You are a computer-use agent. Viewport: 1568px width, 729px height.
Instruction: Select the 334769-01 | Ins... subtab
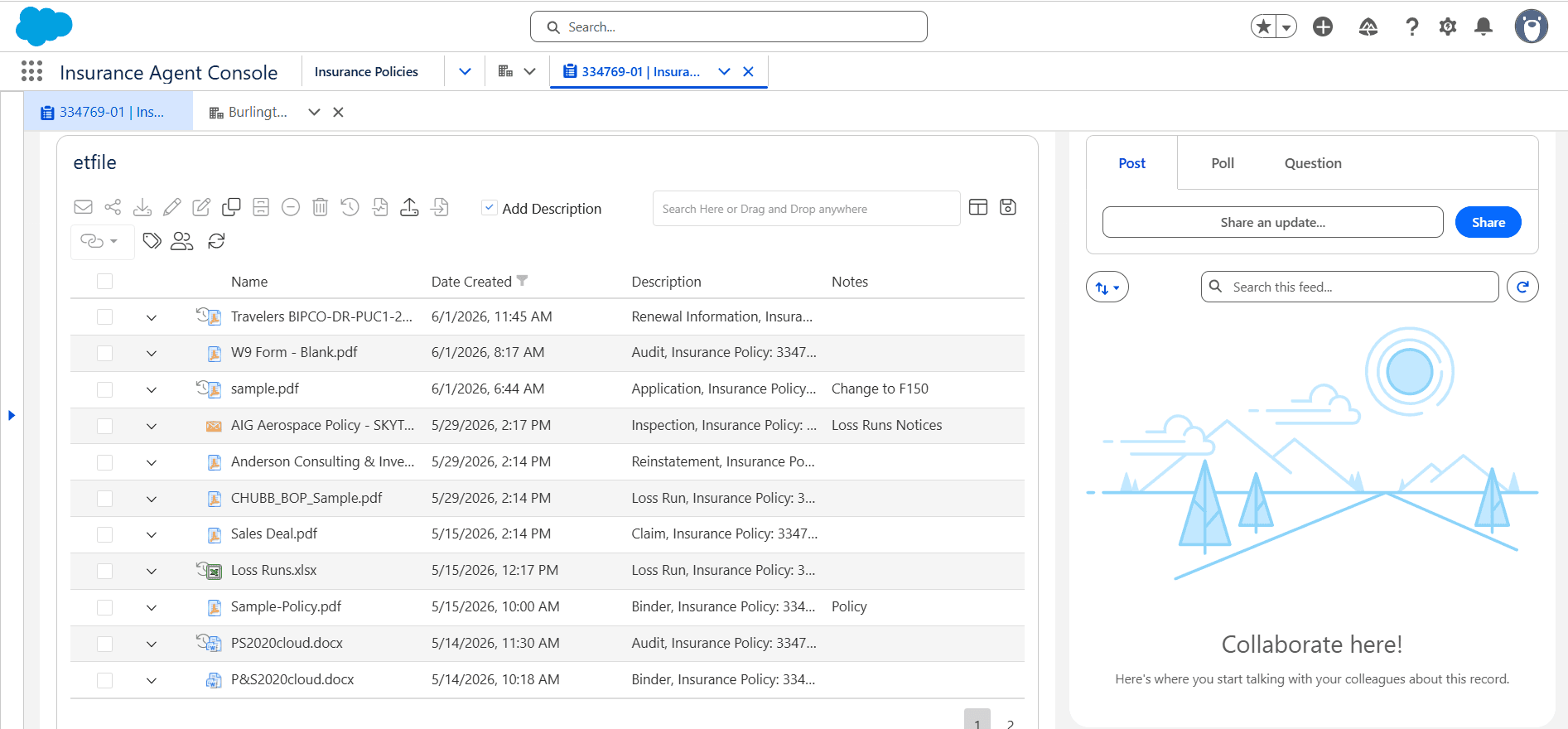click(108, 112)
